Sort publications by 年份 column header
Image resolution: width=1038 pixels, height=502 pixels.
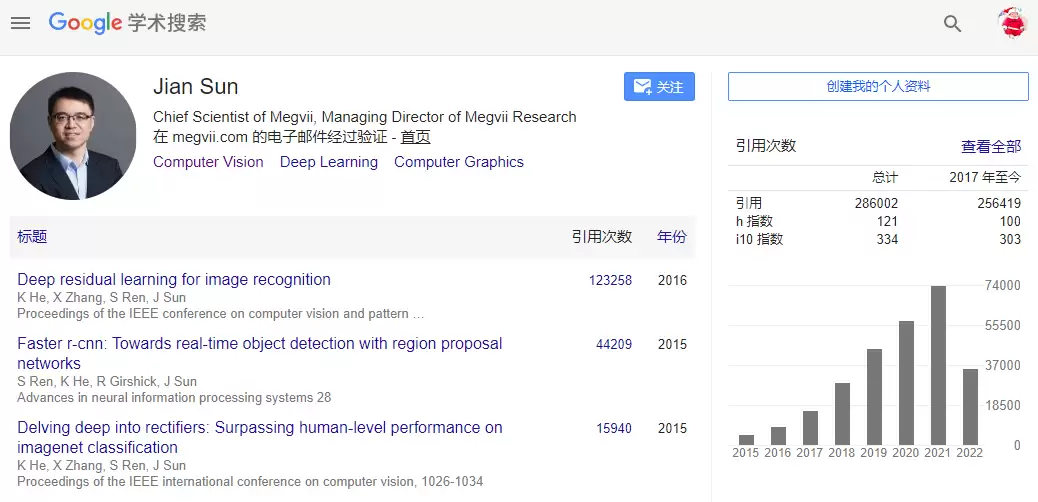click(x=671, y=237)
